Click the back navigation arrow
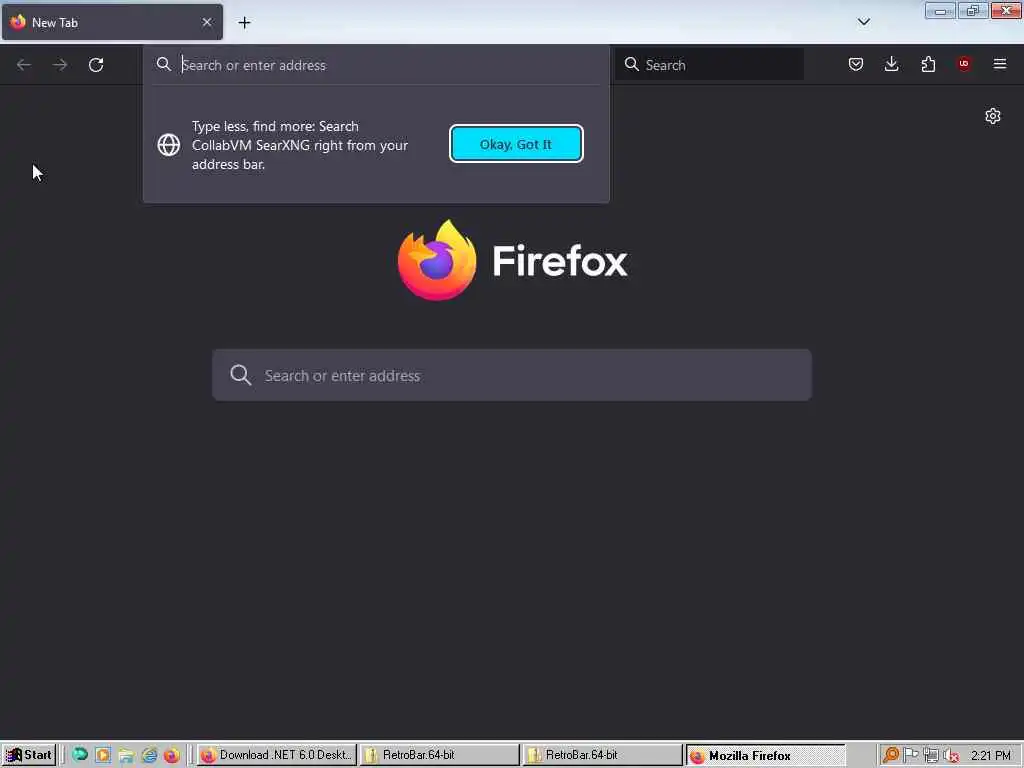The height and width of the screenshot is (768, 1024). 24,65
